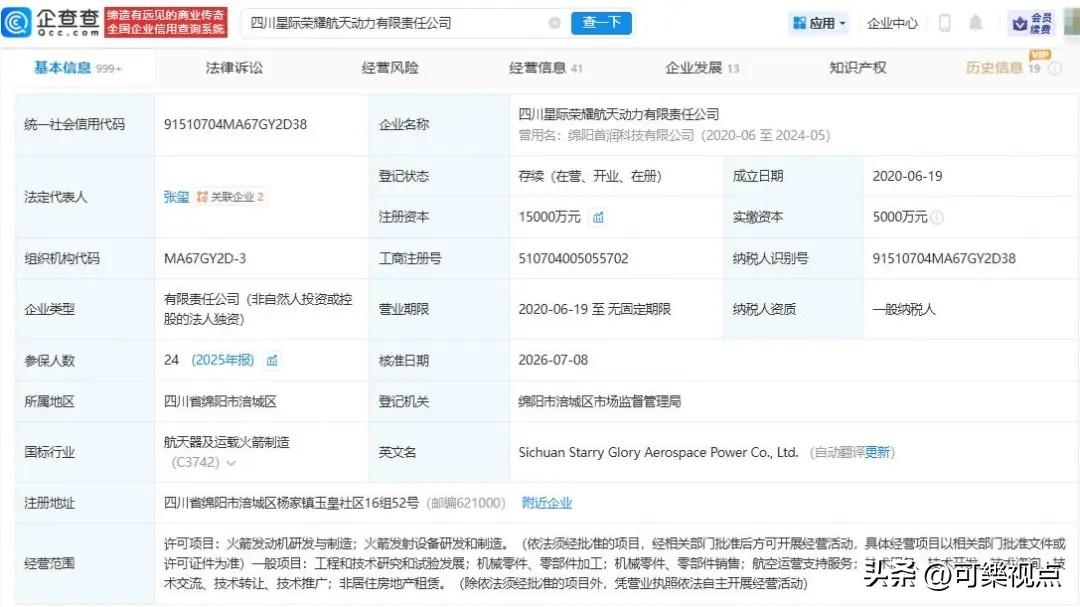Select approval date 2026-07-08
Viewport: 1080px width, 607px height.
pos(553,360)
